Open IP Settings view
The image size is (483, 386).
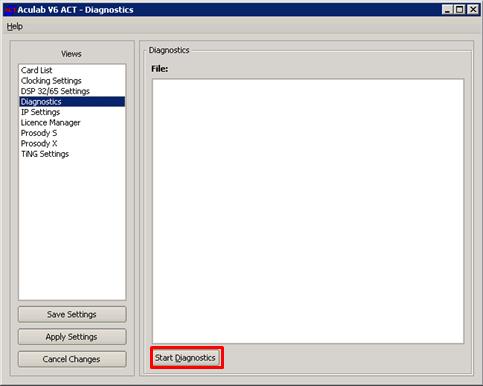point(72,112)
